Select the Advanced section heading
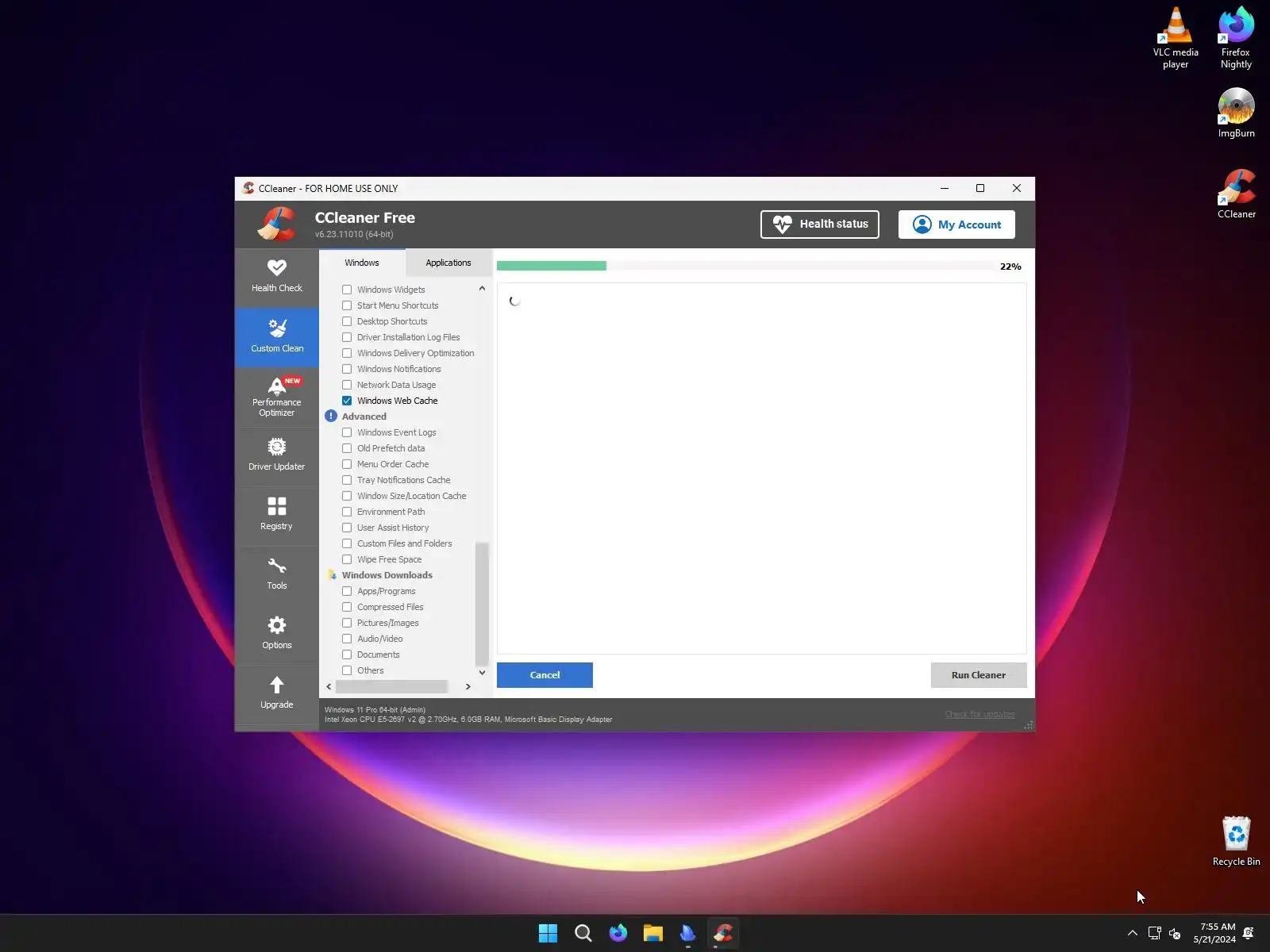Image resolution: width=1270 pixels, height=952 pixels. [364, 416]
